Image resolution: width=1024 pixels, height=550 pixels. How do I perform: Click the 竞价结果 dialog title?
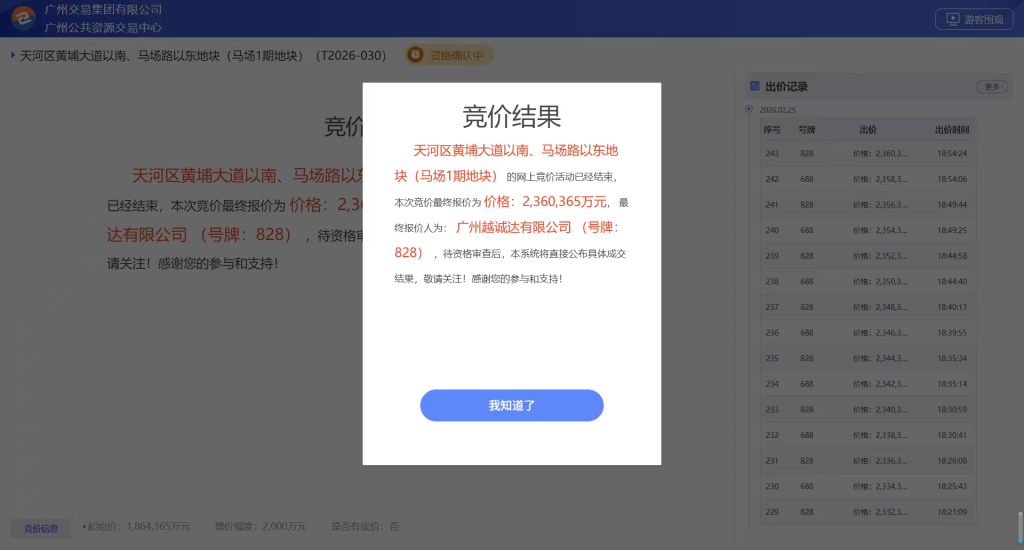click(x=511, y=117)
